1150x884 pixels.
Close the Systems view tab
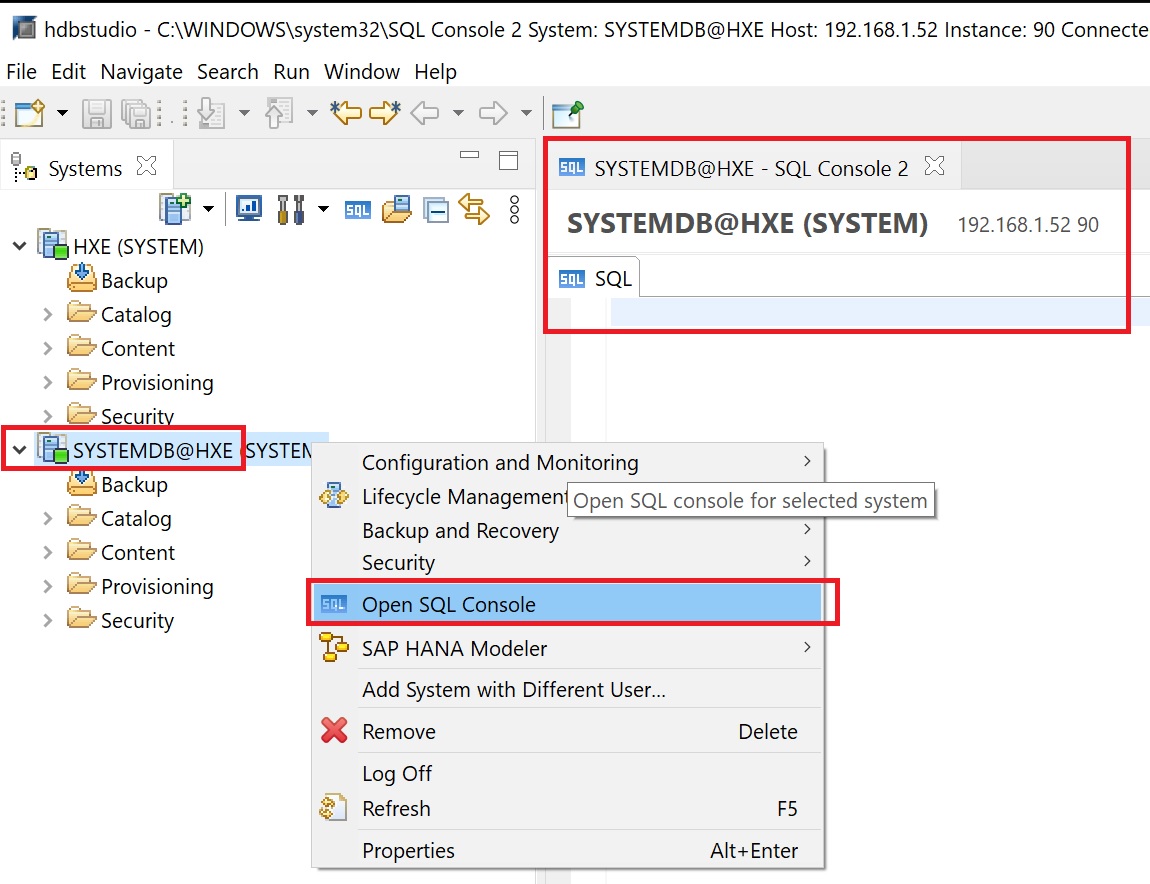tap(147, 166)
